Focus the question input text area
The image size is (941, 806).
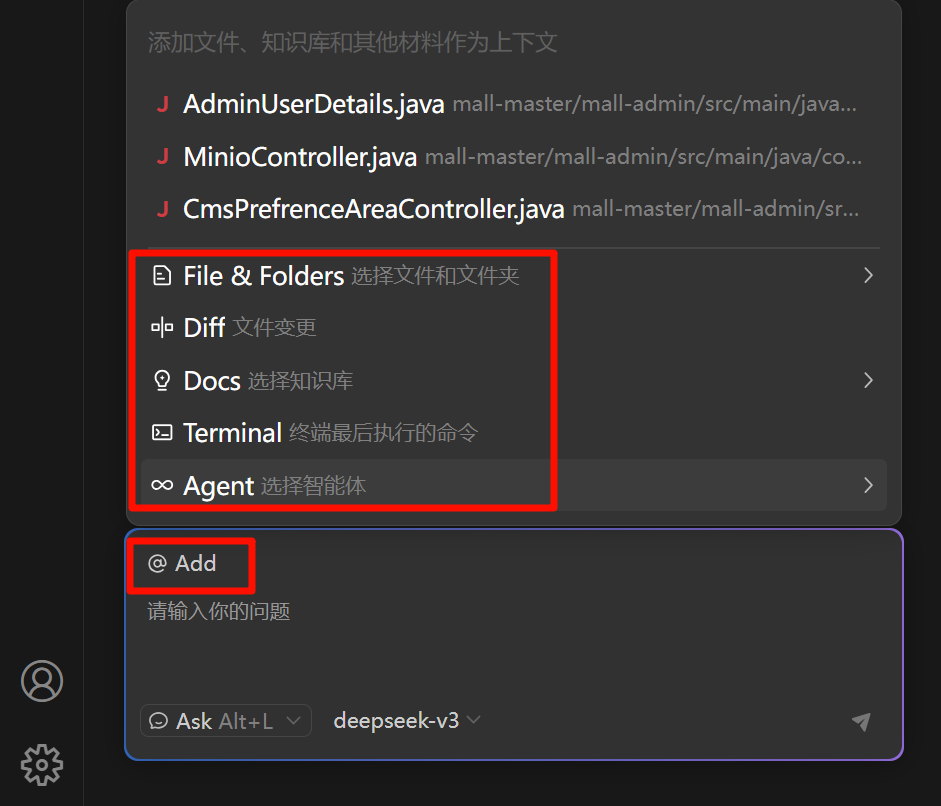click(x=500, y=640)
